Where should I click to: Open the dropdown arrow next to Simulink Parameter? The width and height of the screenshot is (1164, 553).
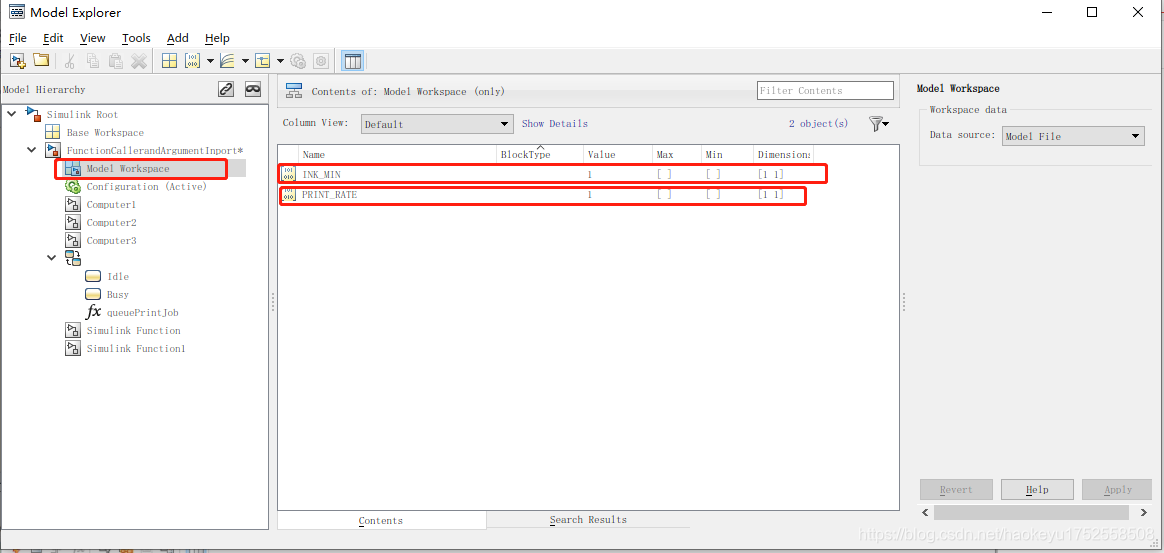[x=210, y=61]
